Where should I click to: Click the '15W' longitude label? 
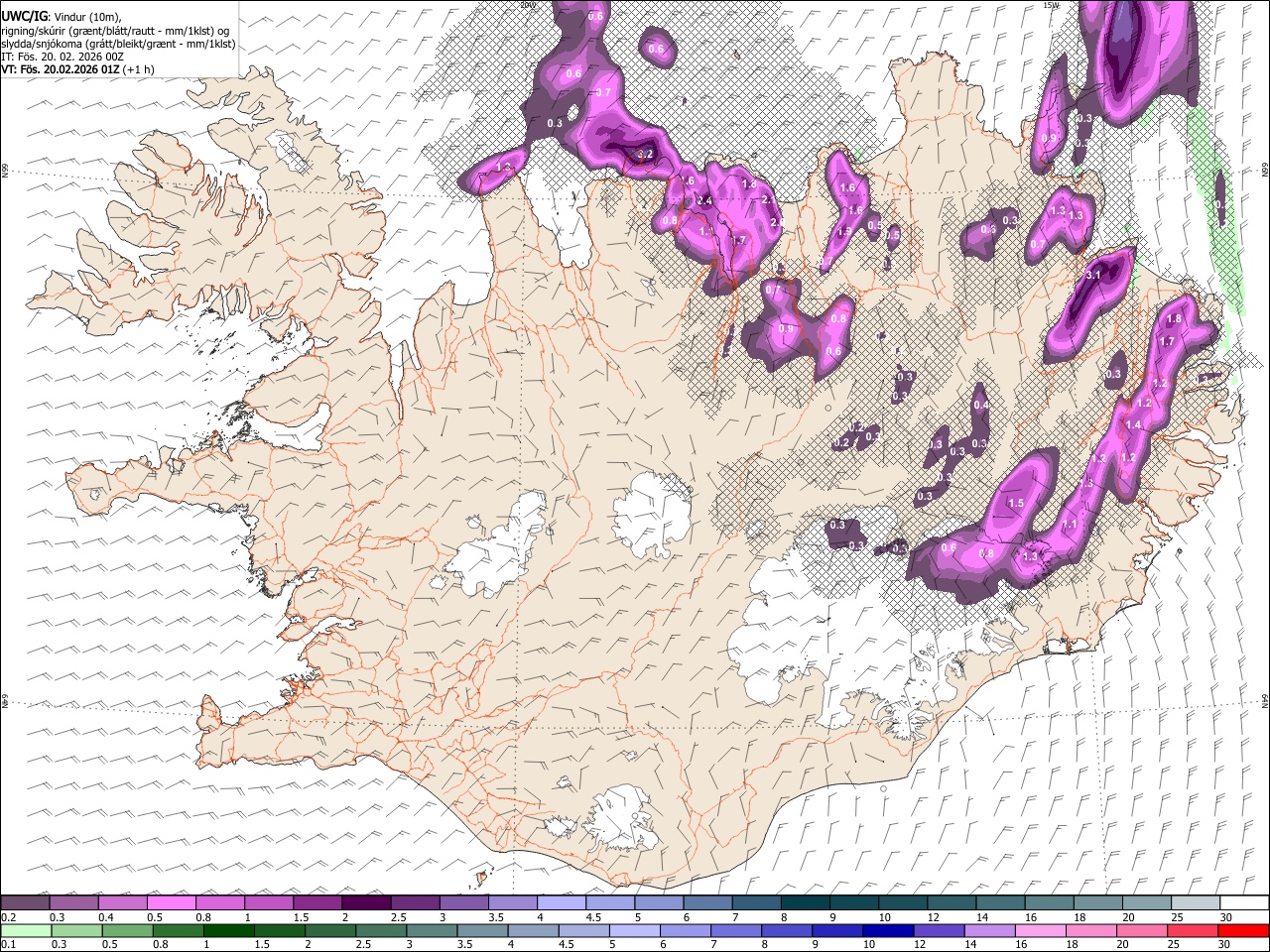click(x=1050, y=5)
